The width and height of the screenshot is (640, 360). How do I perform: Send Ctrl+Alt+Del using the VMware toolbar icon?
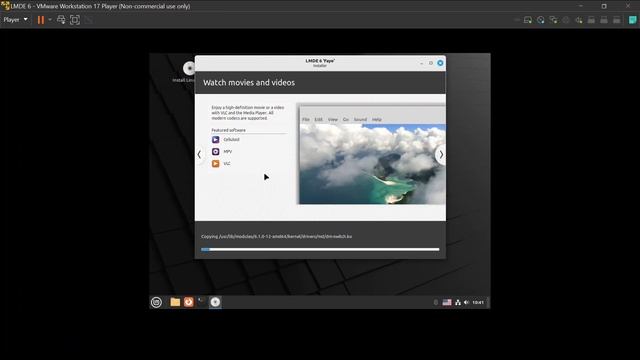coord(61,20)
